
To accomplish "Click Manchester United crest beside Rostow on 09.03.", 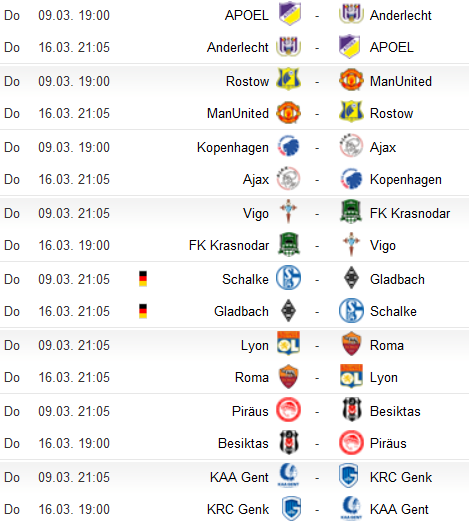I will [x=351, y=80].
